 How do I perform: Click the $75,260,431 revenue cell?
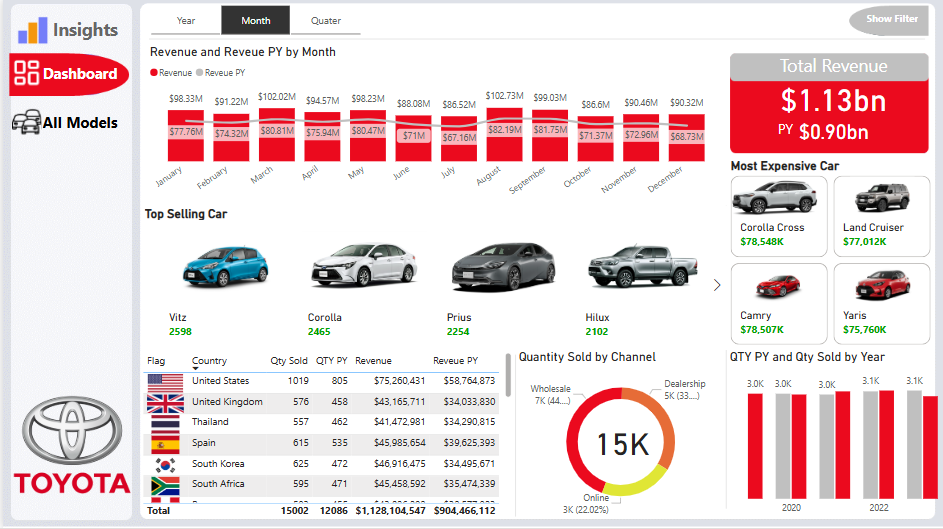pos(399,381)
